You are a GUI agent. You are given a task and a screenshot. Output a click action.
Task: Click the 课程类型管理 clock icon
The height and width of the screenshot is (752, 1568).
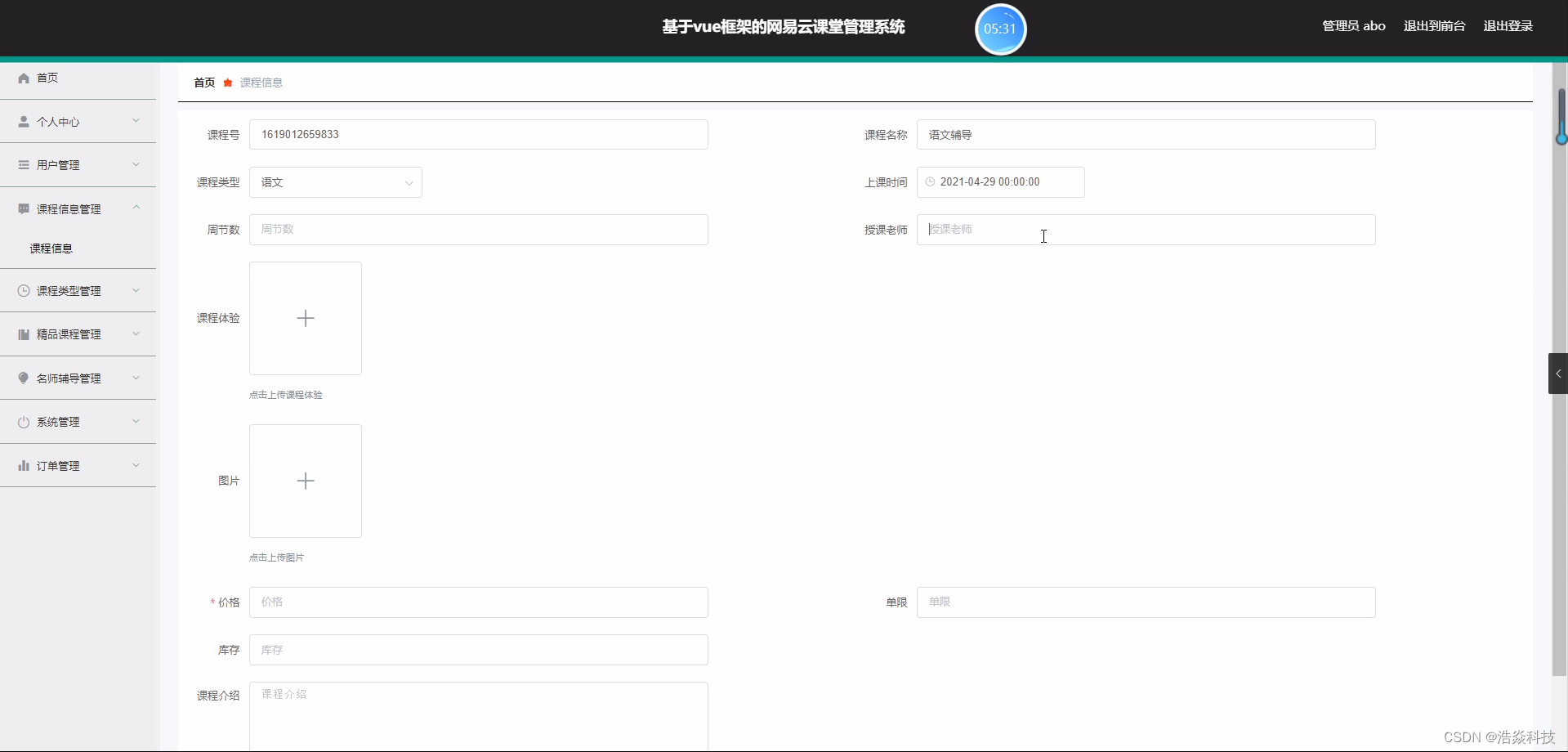(x=23, y=290)
